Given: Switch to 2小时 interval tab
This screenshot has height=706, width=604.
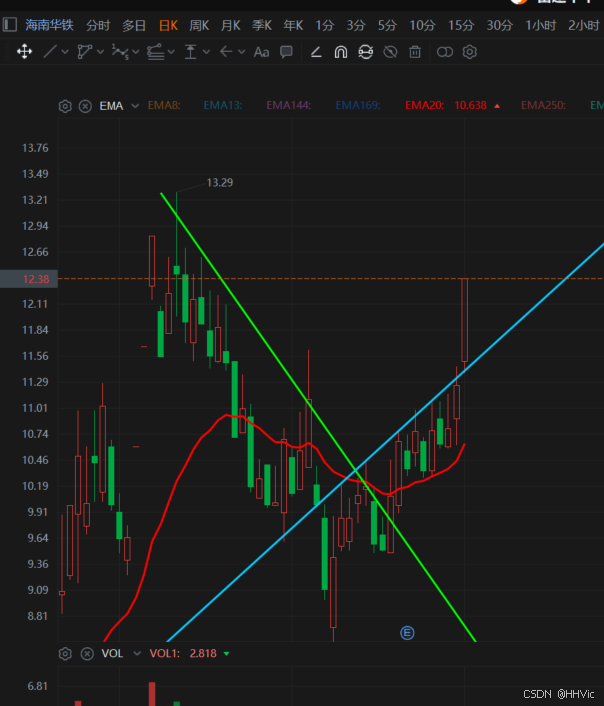Looking at the screenshot, I should [x=584, y=25].
